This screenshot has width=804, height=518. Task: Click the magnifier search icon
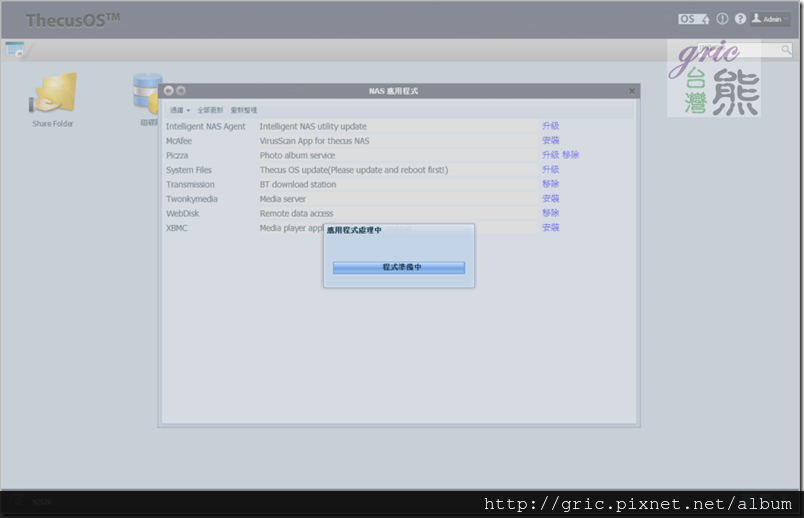click(786, 50)
